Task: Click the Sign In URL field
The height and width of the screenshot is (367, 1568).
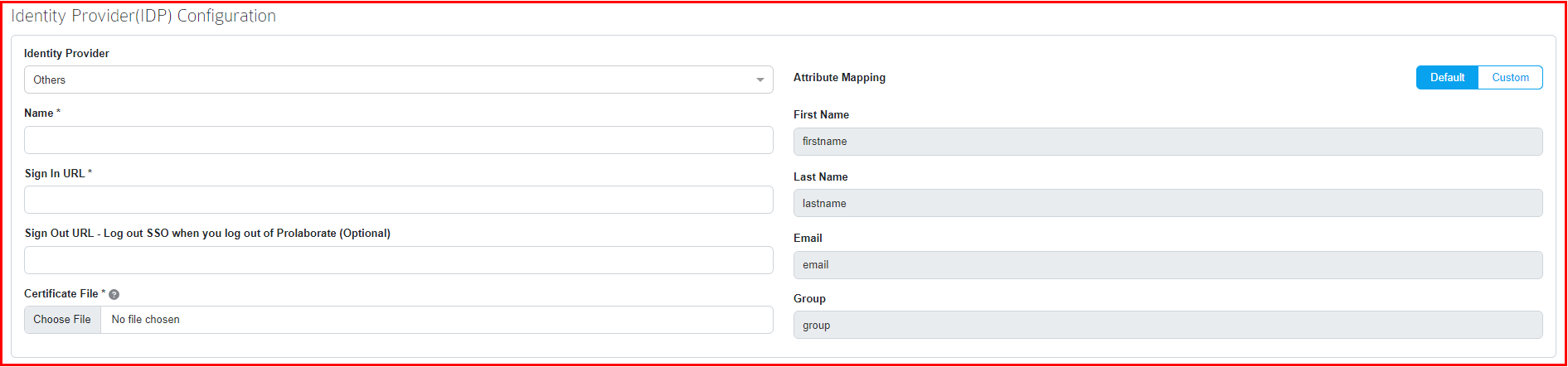Action: pos(398,200)
